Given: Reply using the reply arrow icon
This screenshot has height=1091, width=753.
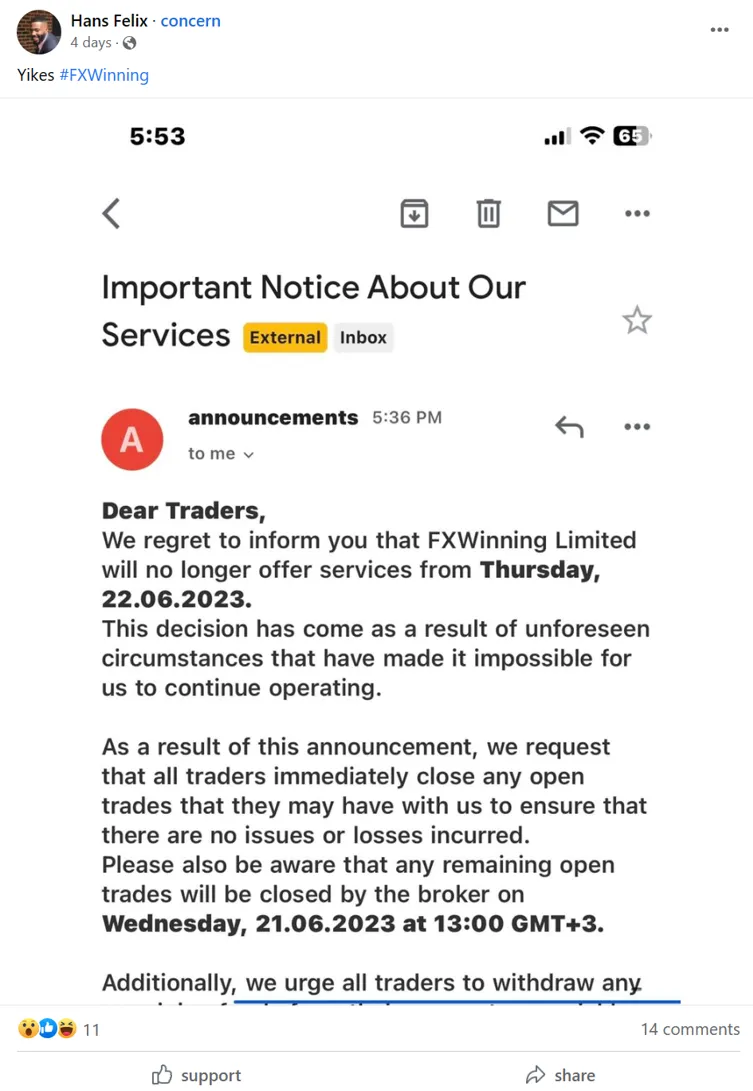Looking at the screenshot, I should [569, 427].
